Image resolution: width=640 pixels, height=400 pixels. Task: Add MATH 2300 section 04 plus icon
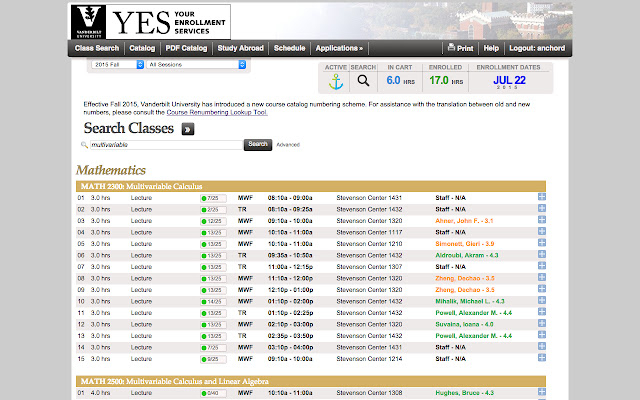click(542, 231)
